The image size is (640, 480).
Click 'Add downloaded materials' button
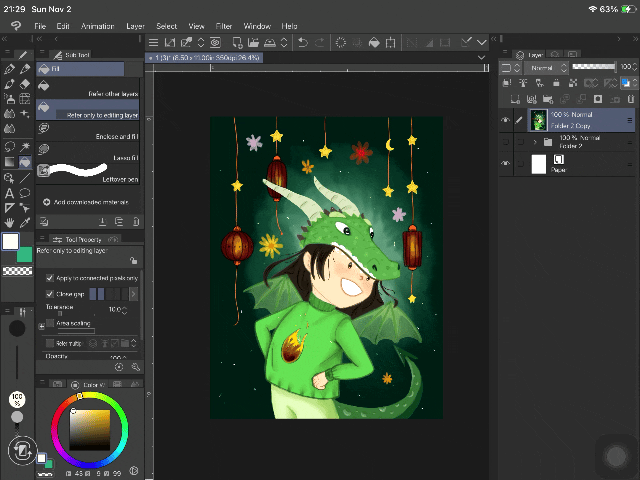click(x=85, y=203)
